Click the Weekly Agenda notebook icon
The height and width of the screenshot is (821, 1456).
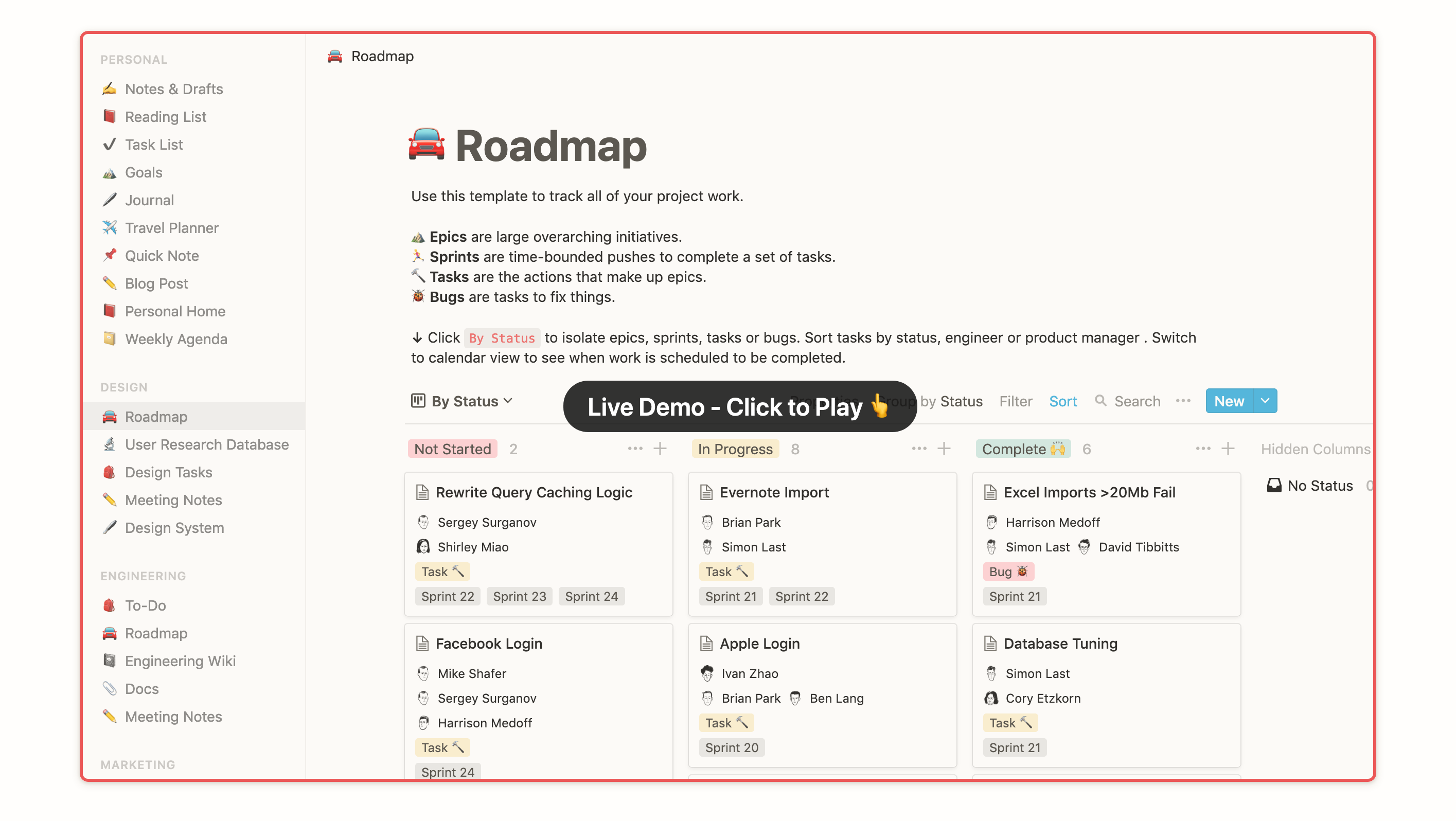110,338
